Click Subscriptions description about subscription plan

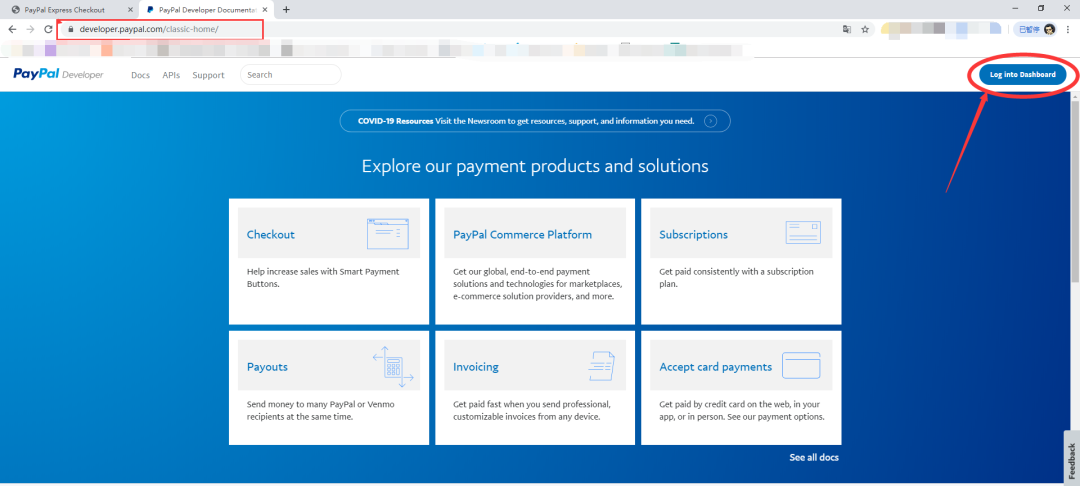pyautogui.click(x=736, y=277)
